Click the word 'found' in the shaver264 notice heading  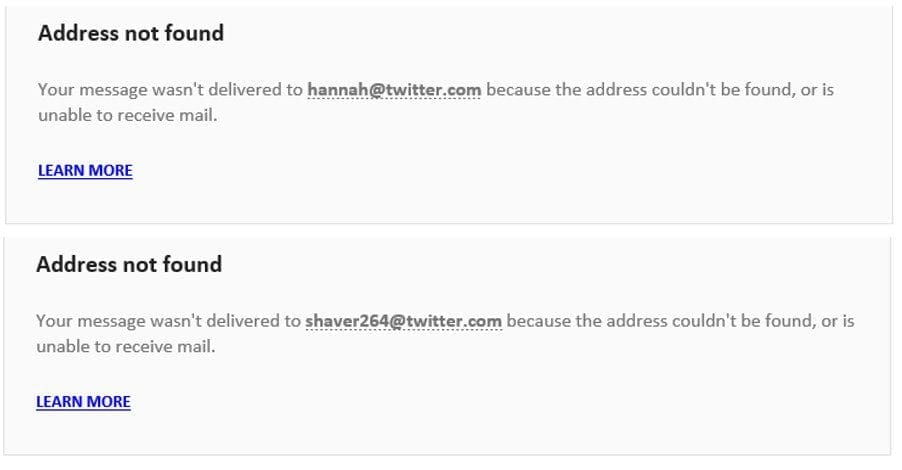pos(194,265)
